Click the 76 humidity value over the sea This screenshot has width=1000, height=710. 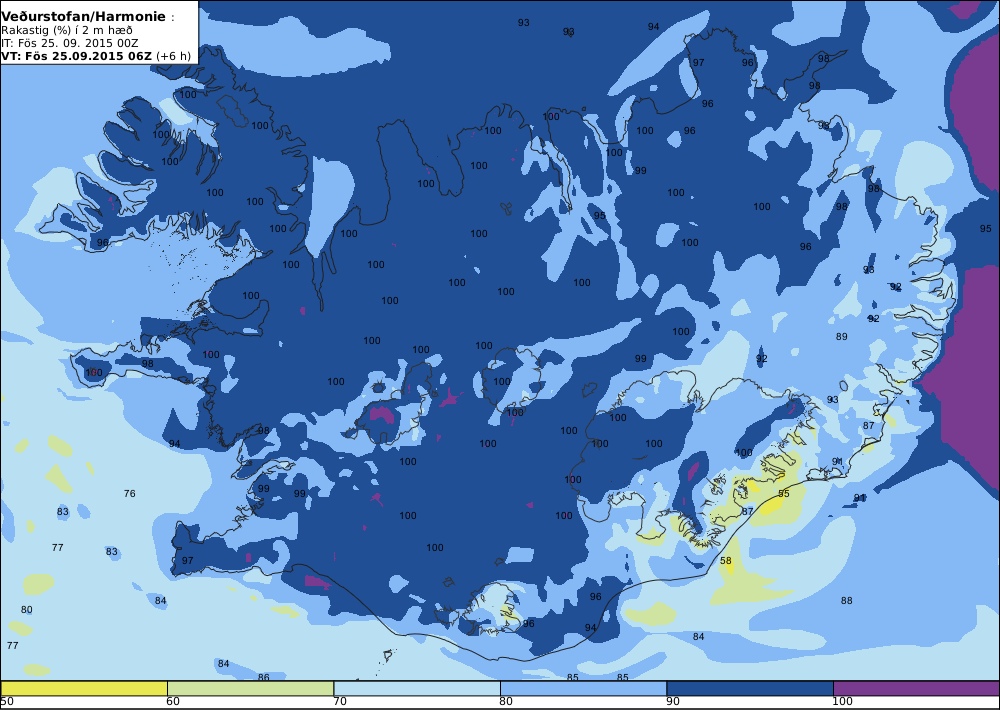(129, 493)
